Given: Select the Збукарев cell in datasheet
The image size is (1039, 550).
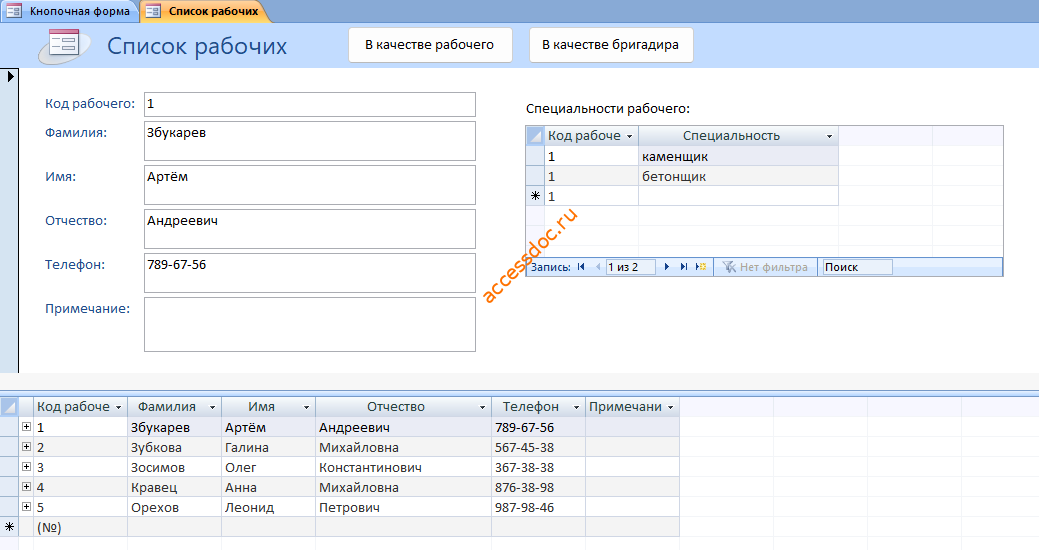Looking at the screenshot, I should point(174,427).
